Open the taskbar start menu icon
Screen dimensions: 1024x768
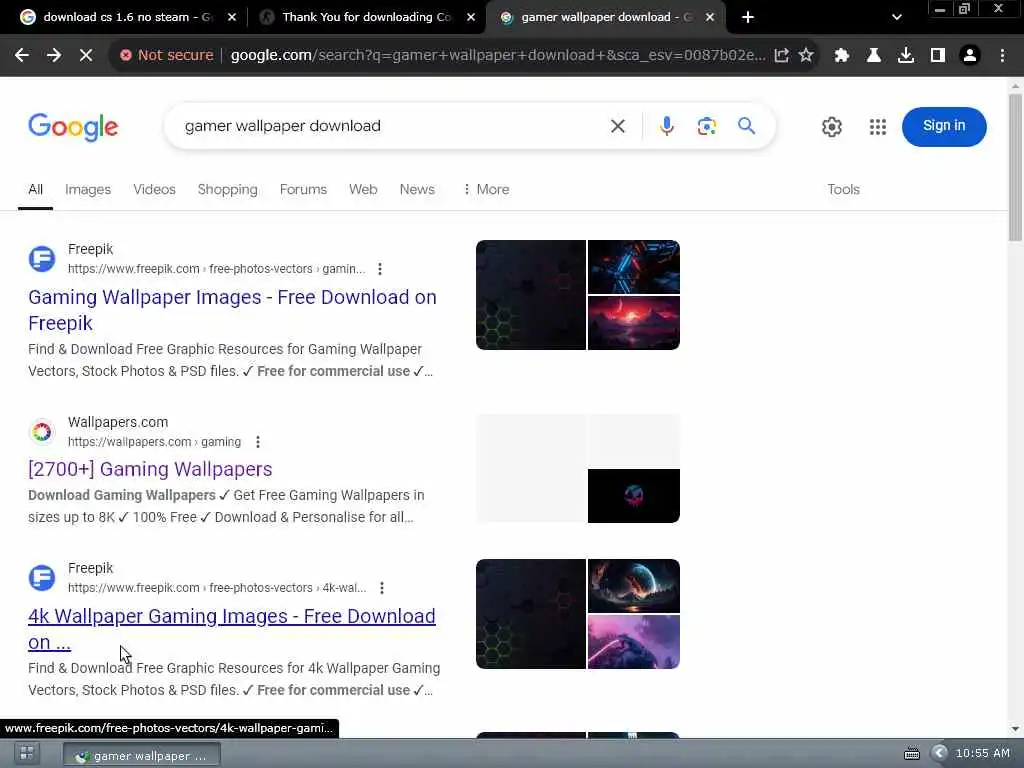27,753
